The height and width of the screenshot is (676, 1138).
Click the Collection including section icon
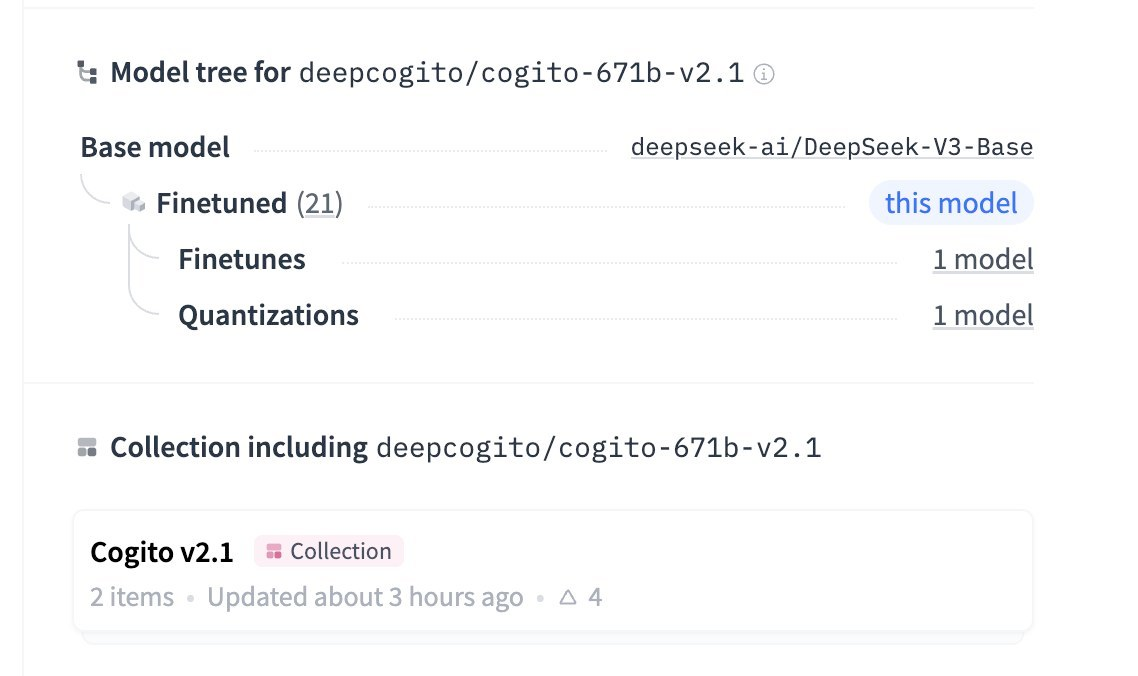point(87,447)
